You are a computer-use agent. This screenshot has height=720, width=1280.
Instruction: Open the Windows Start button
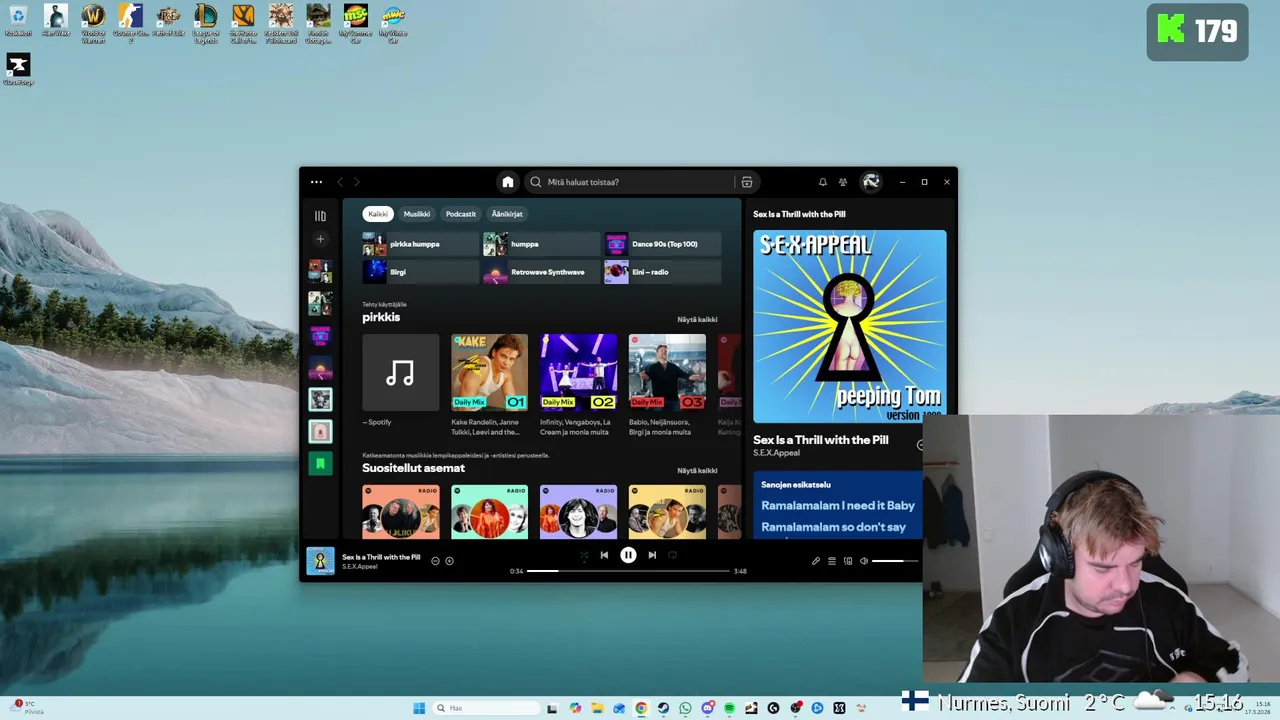419,708
